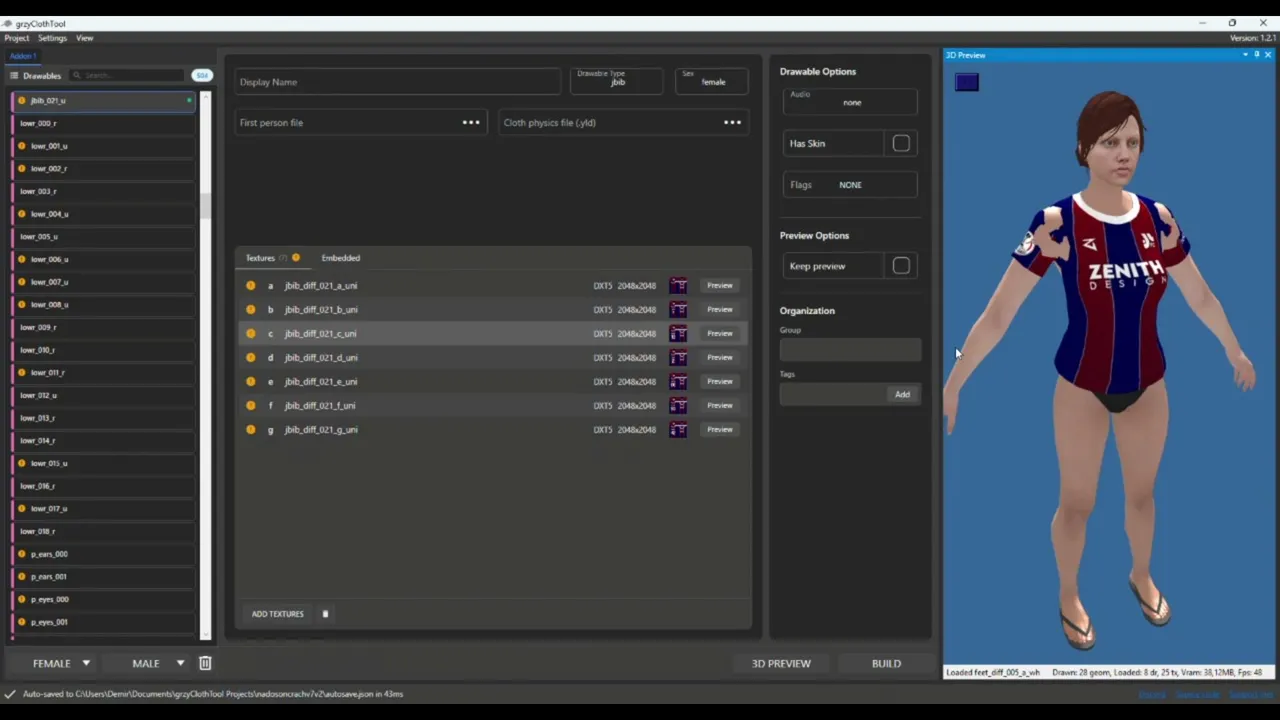
Task: Click the search magnifier icon in Drawables
Action: 77,76
